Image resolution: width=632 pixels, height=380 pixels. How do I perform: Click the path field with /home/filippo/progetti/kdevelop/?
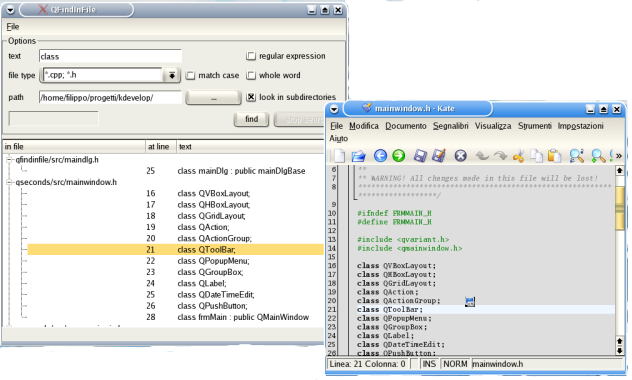tap(110, 98)
